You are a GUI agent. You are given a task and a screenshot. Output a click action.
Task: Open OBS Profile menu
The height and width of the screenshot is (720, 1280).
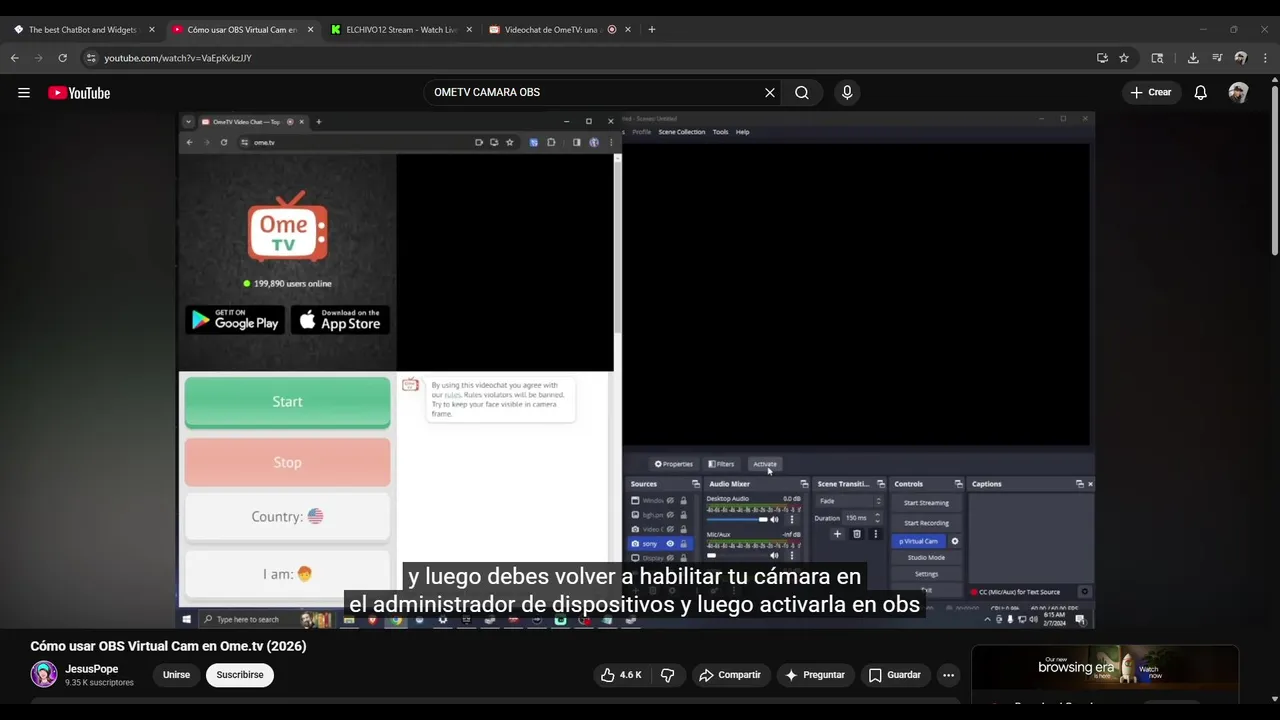tap(641, 132)
